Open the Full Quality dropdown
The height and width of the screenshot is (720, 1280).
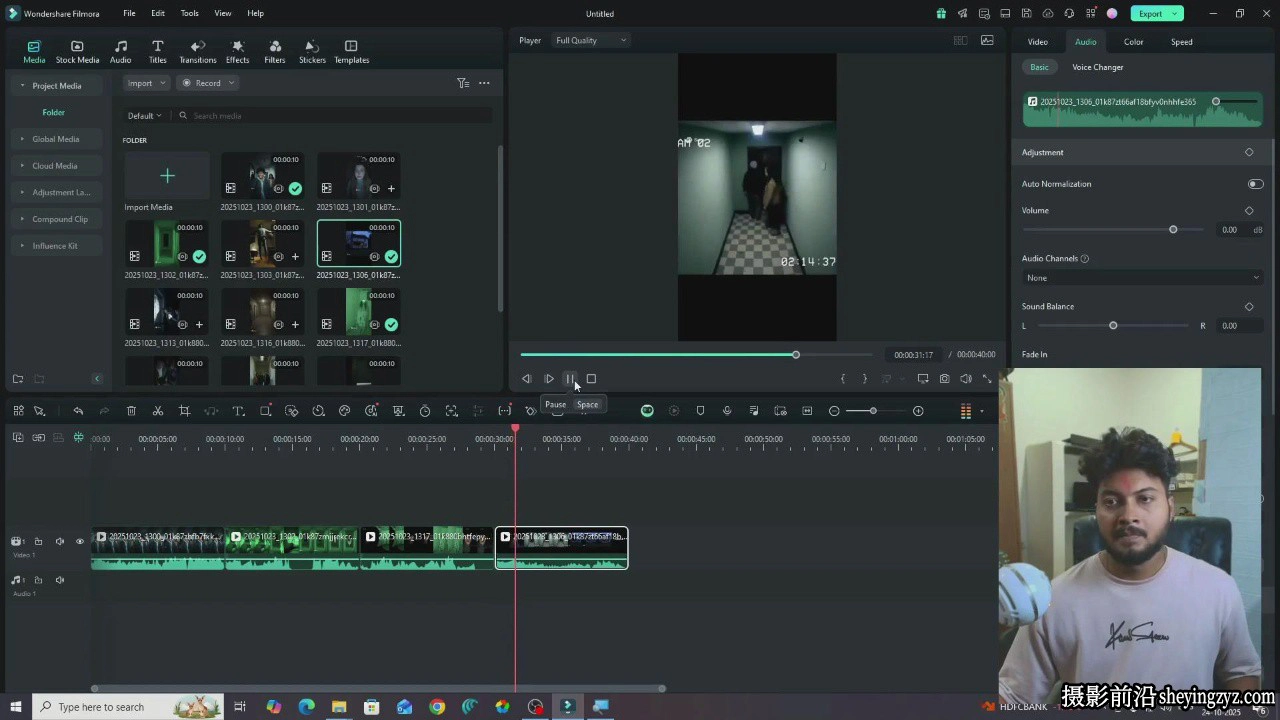pos(591,40)
